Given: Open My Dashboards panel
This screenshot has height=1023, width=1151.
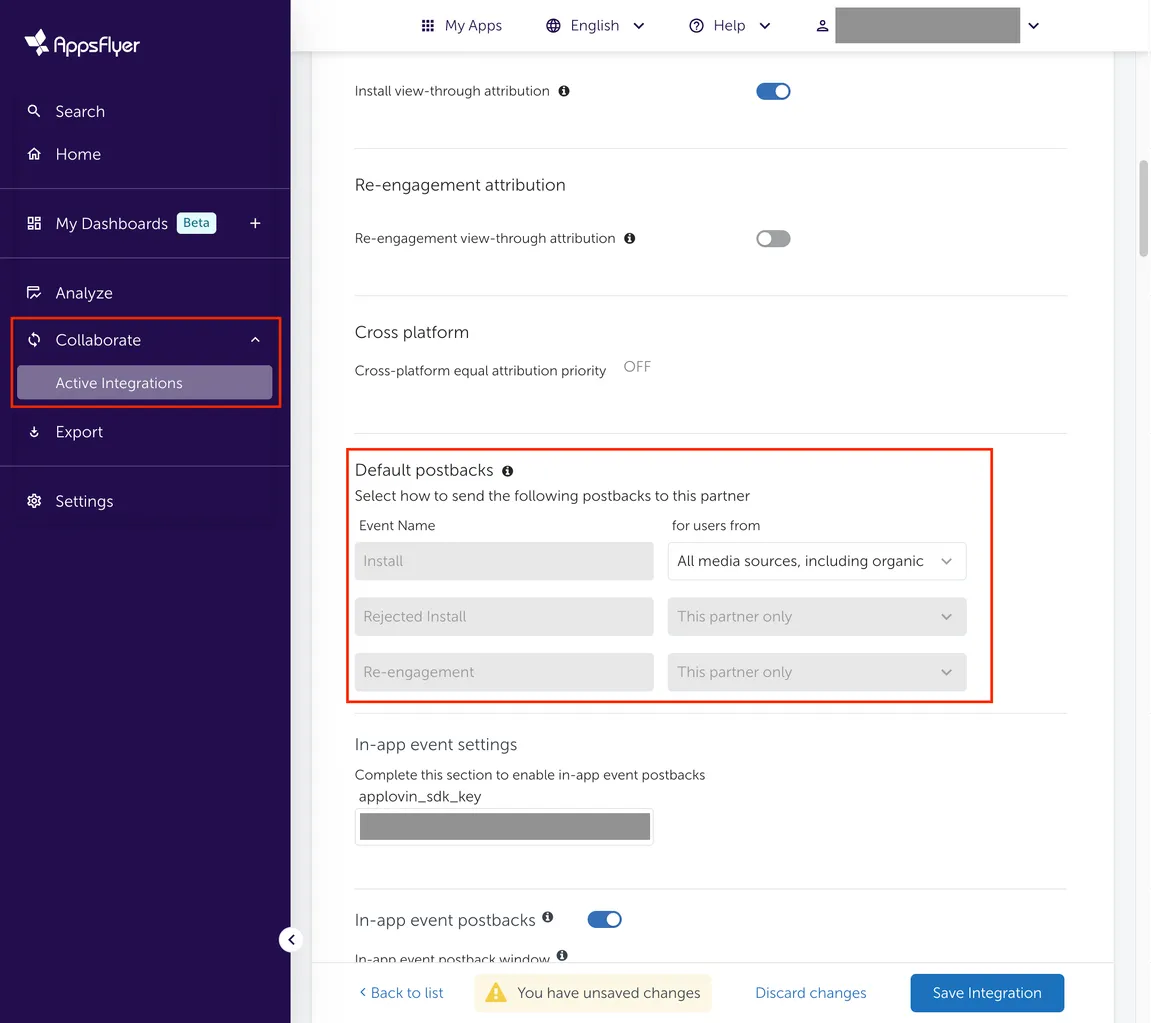Looking at the screenshot, I should click(x=110, y=223).
